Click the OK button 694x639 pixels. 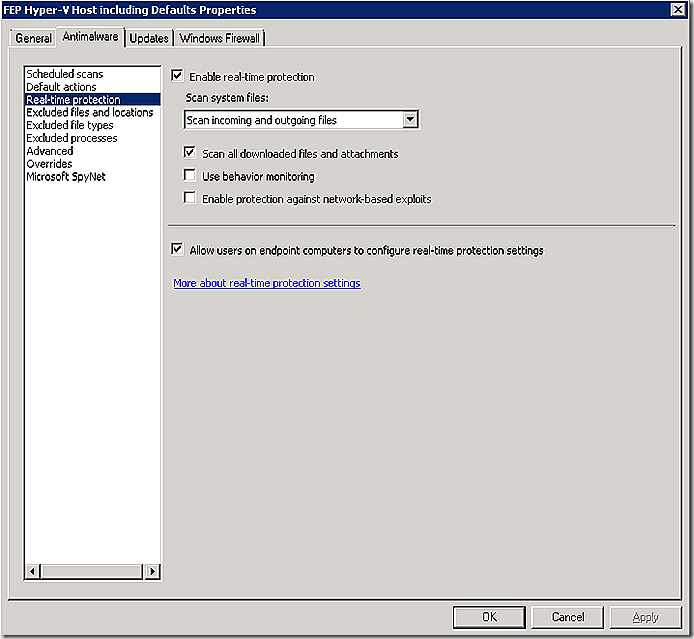pos(489,617)
